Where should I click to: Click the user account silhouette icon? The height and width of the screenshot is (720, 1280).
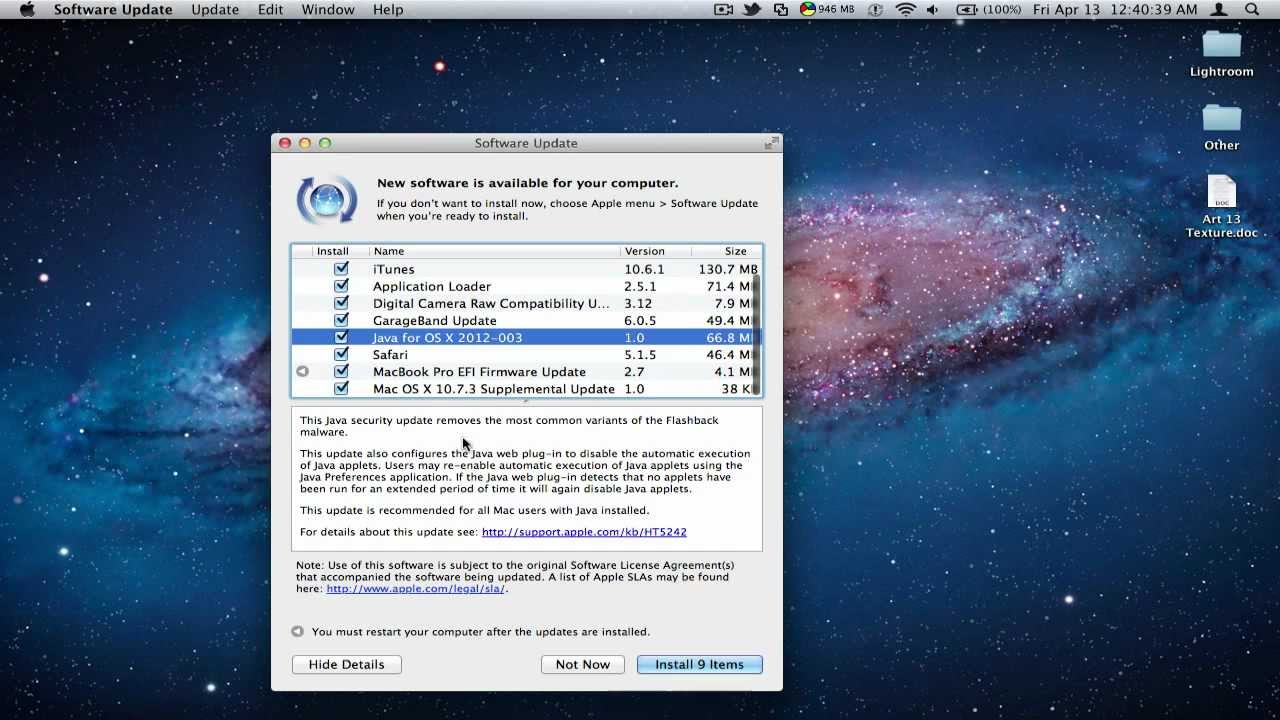tap(1219, 9)
